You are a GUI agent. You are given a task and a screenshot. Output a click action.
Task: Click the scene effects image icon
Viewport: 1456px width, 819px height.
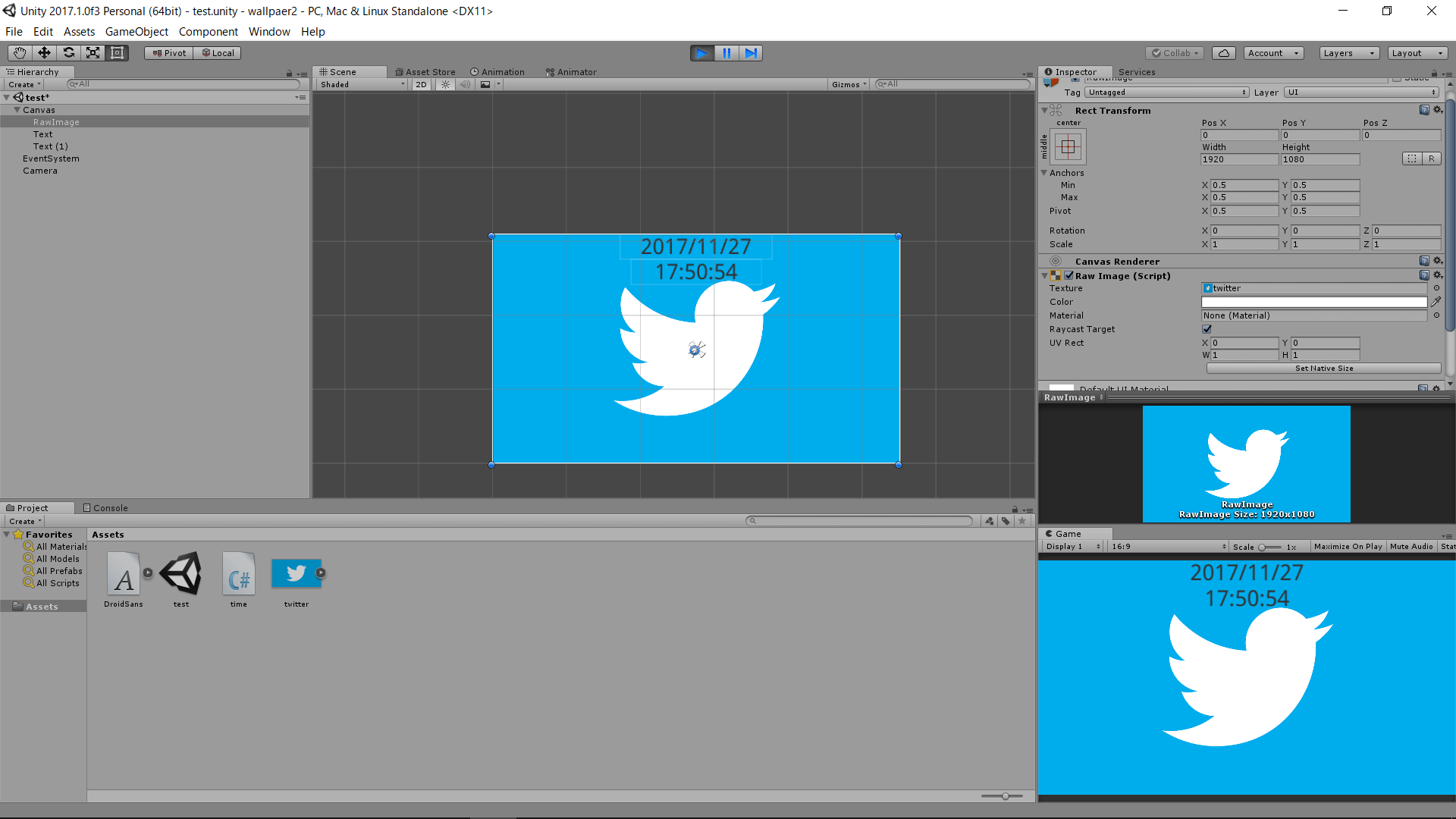[x=485, y=85]
